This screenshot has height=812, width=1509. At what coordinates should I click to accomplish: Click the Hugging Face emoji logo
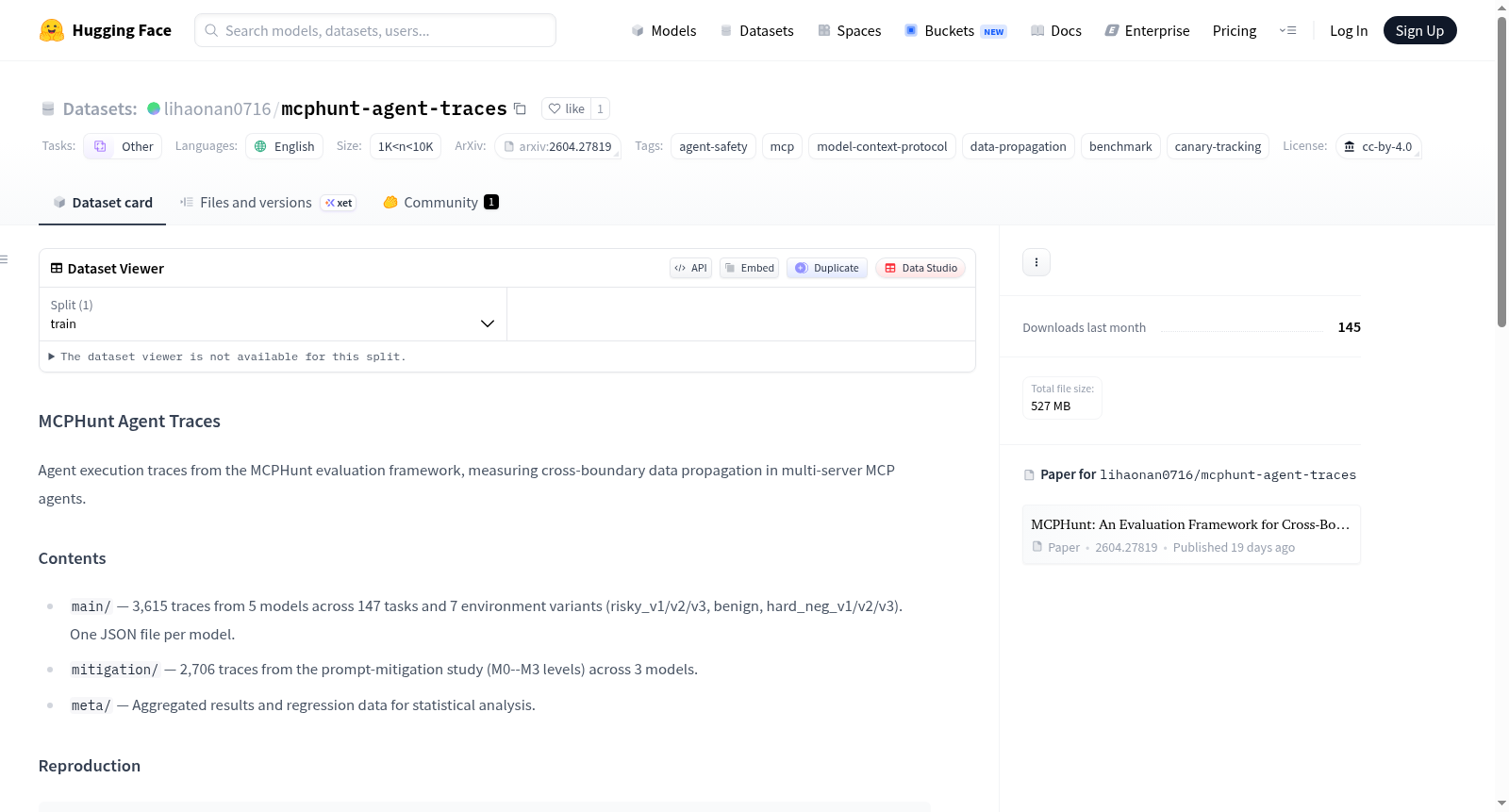[x=52, y=30]
